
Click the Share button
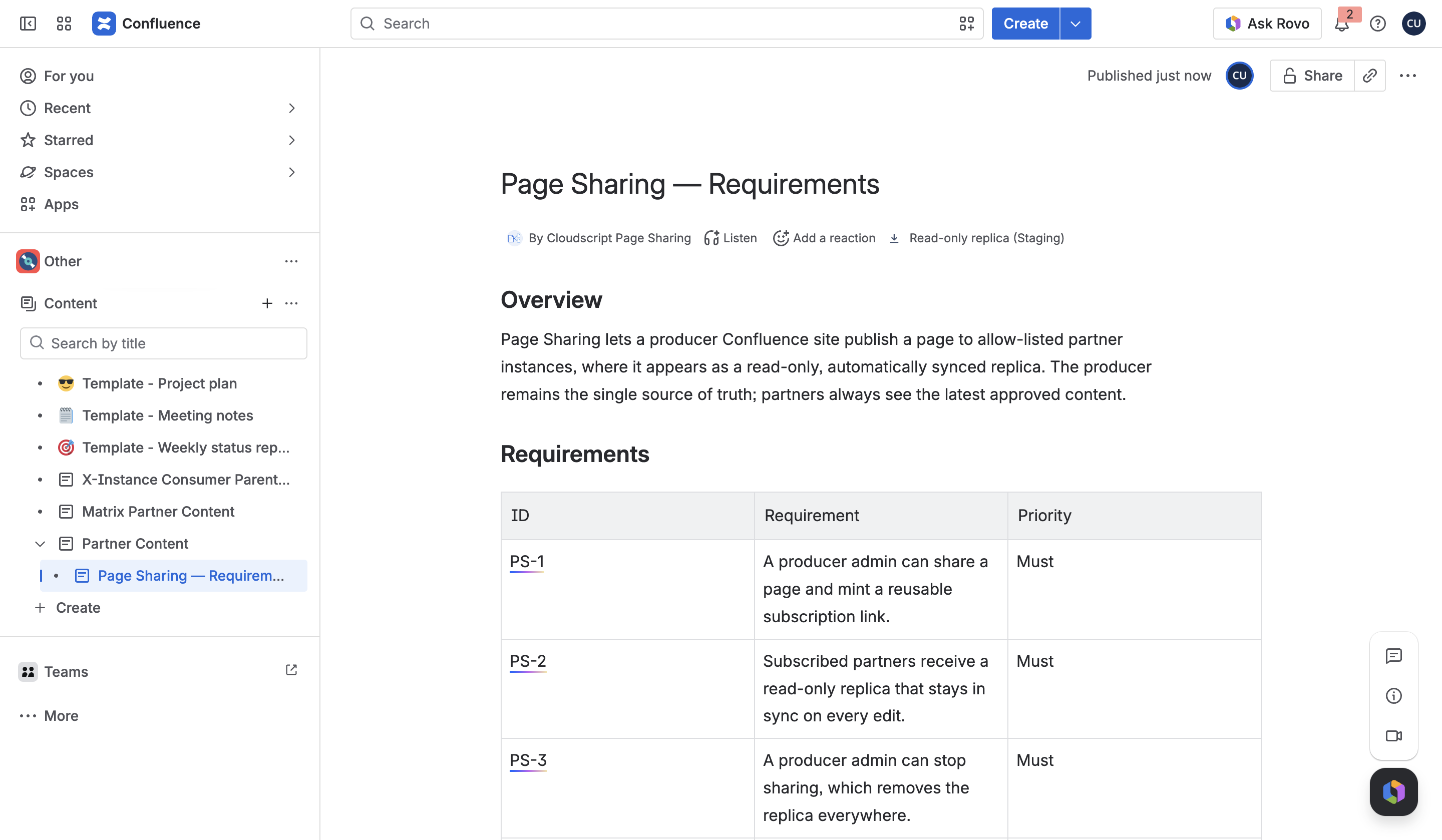pos(1312,76)
